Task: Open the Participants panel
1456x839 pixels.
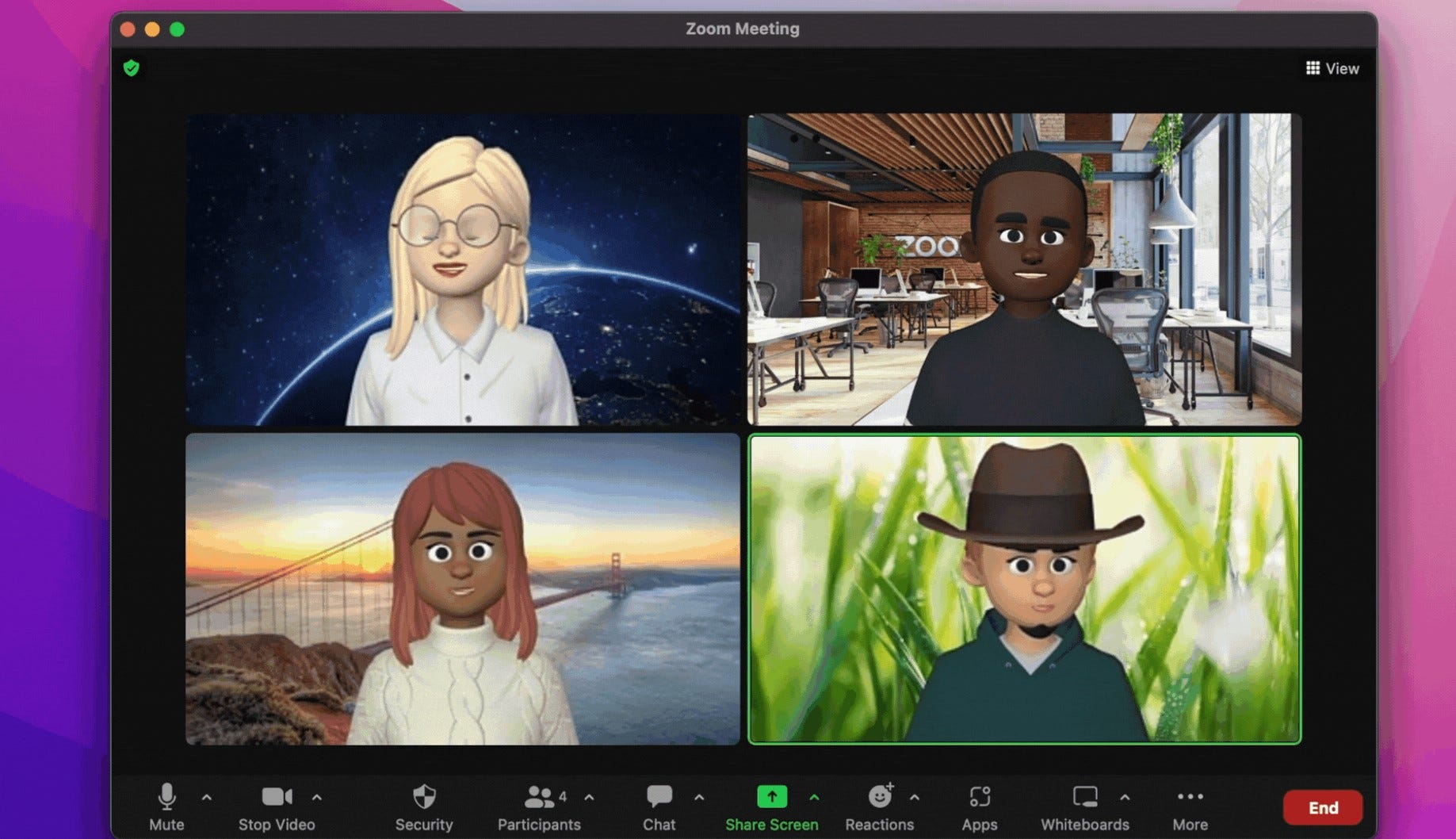Action: [x=539, y=806]
